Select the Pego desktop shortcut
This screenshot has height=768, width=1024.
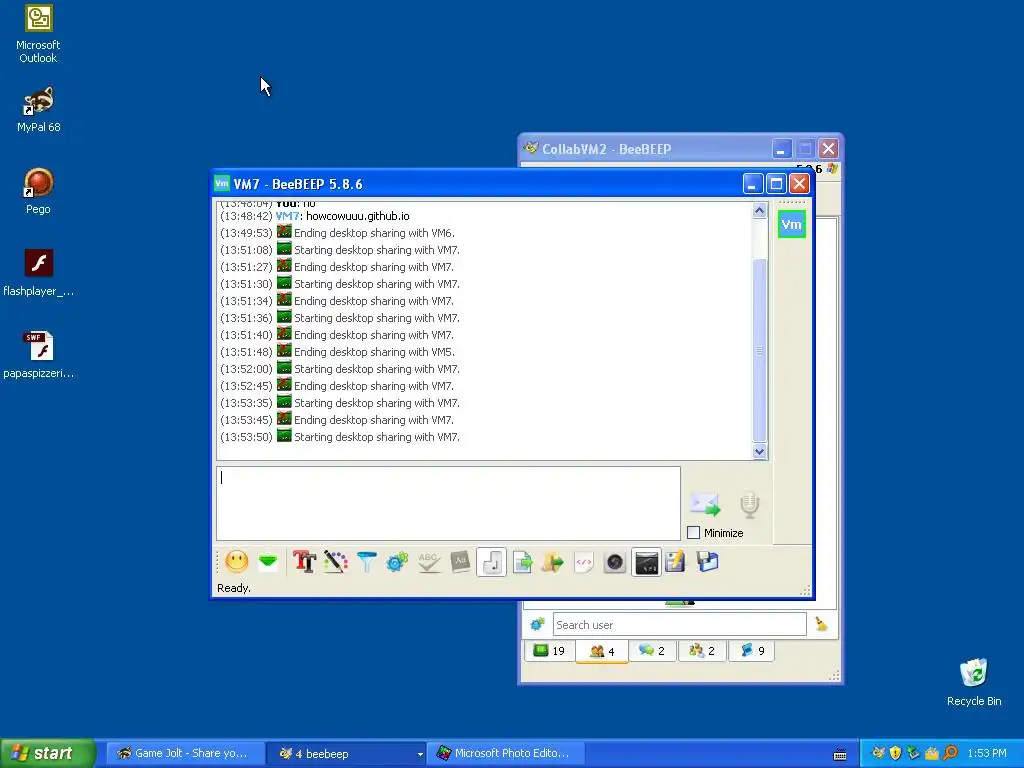[x=38, y=191]
